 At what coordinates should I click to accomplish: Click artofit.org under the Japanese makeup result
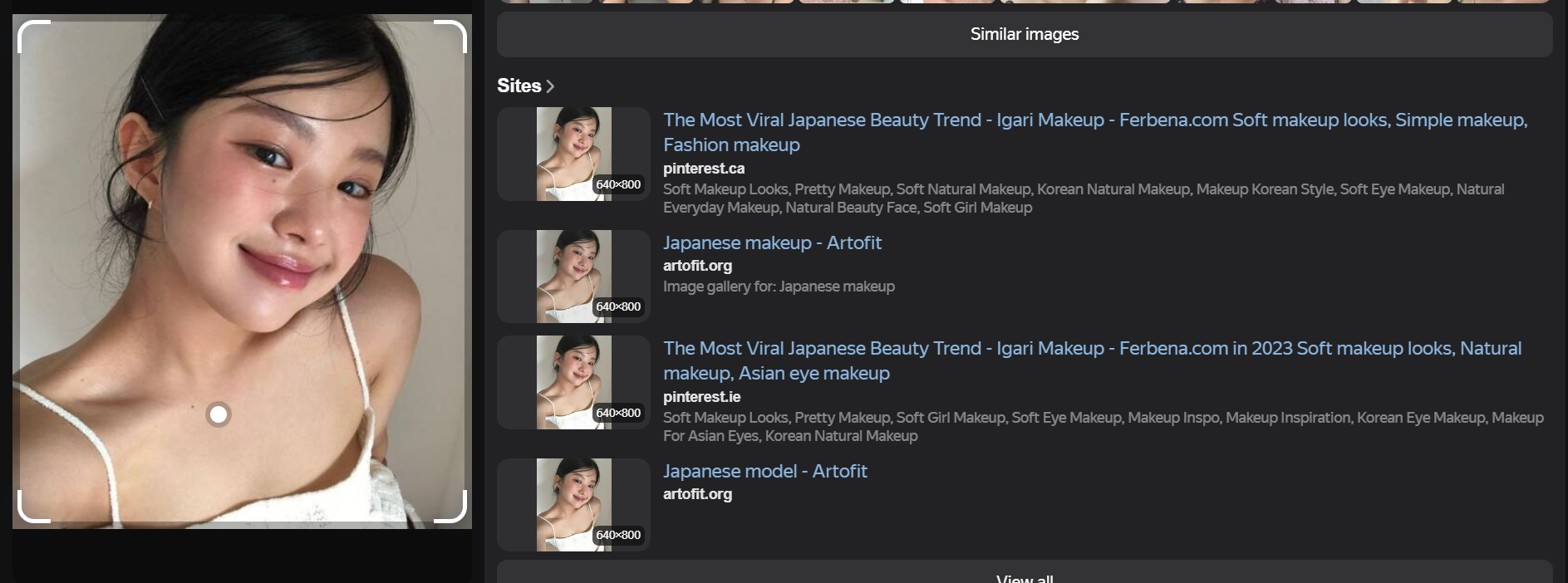[x=697, y=266]
